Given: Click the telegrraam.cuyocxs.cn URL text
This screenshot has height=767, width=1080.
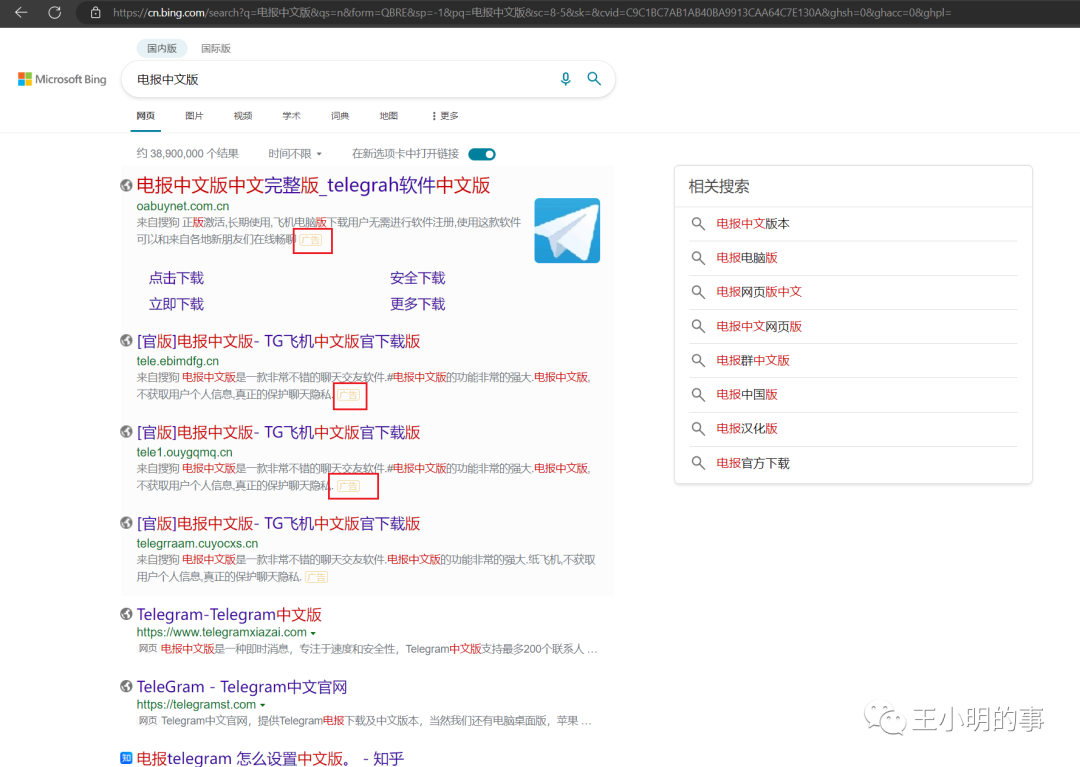Looking at the screenshot, I should (197, 543).
